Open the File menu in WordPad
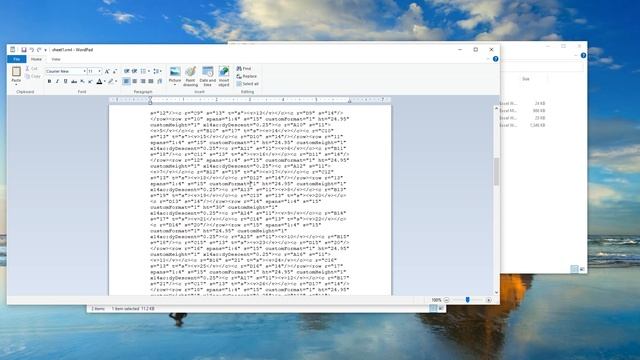Screen dimensions: 640x360 click(x=16, y=59)
